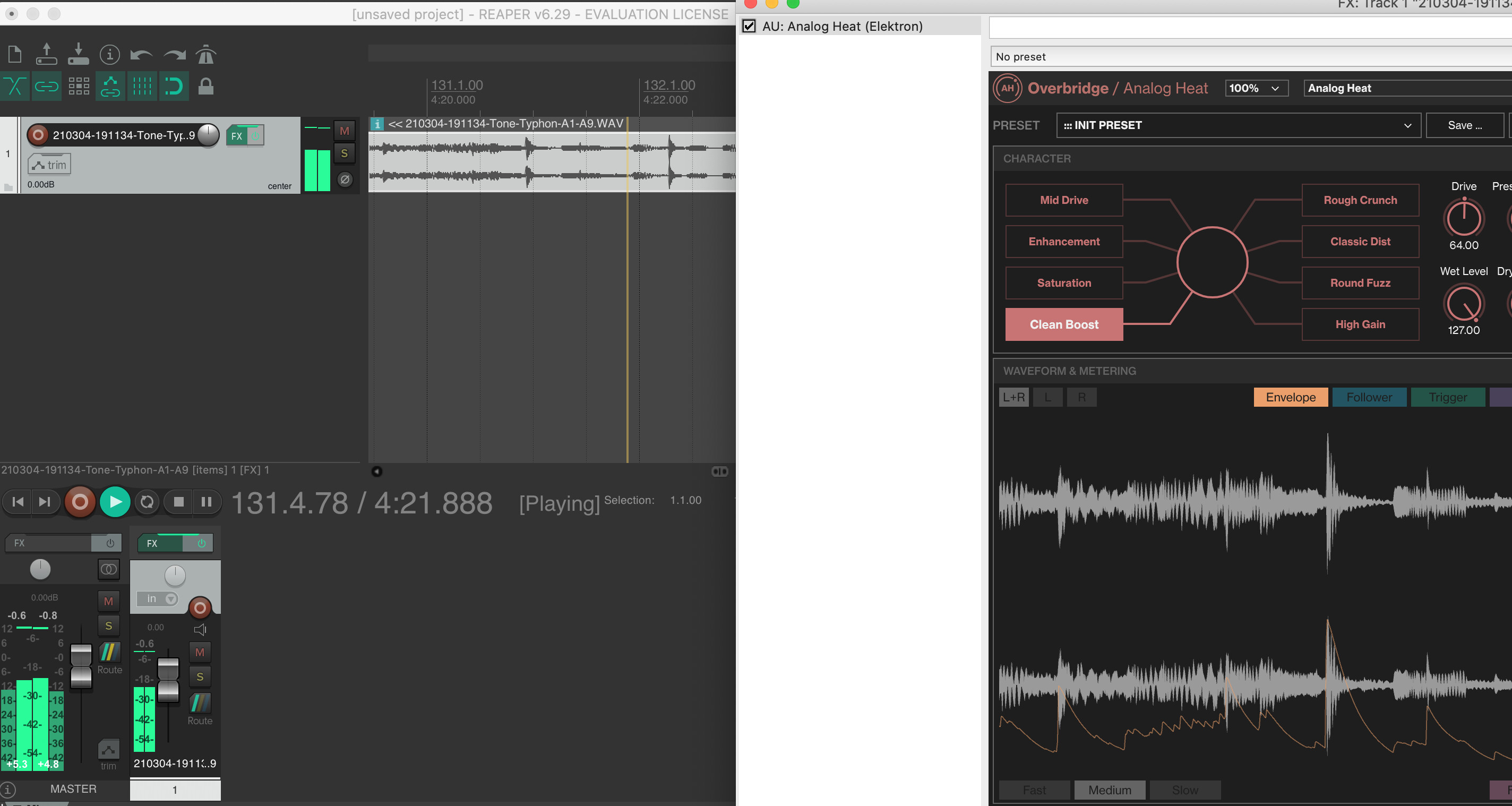Select the Rough Crunch character button
The width and height of the screenshot is (1512, 806).
pos(1360,200)
